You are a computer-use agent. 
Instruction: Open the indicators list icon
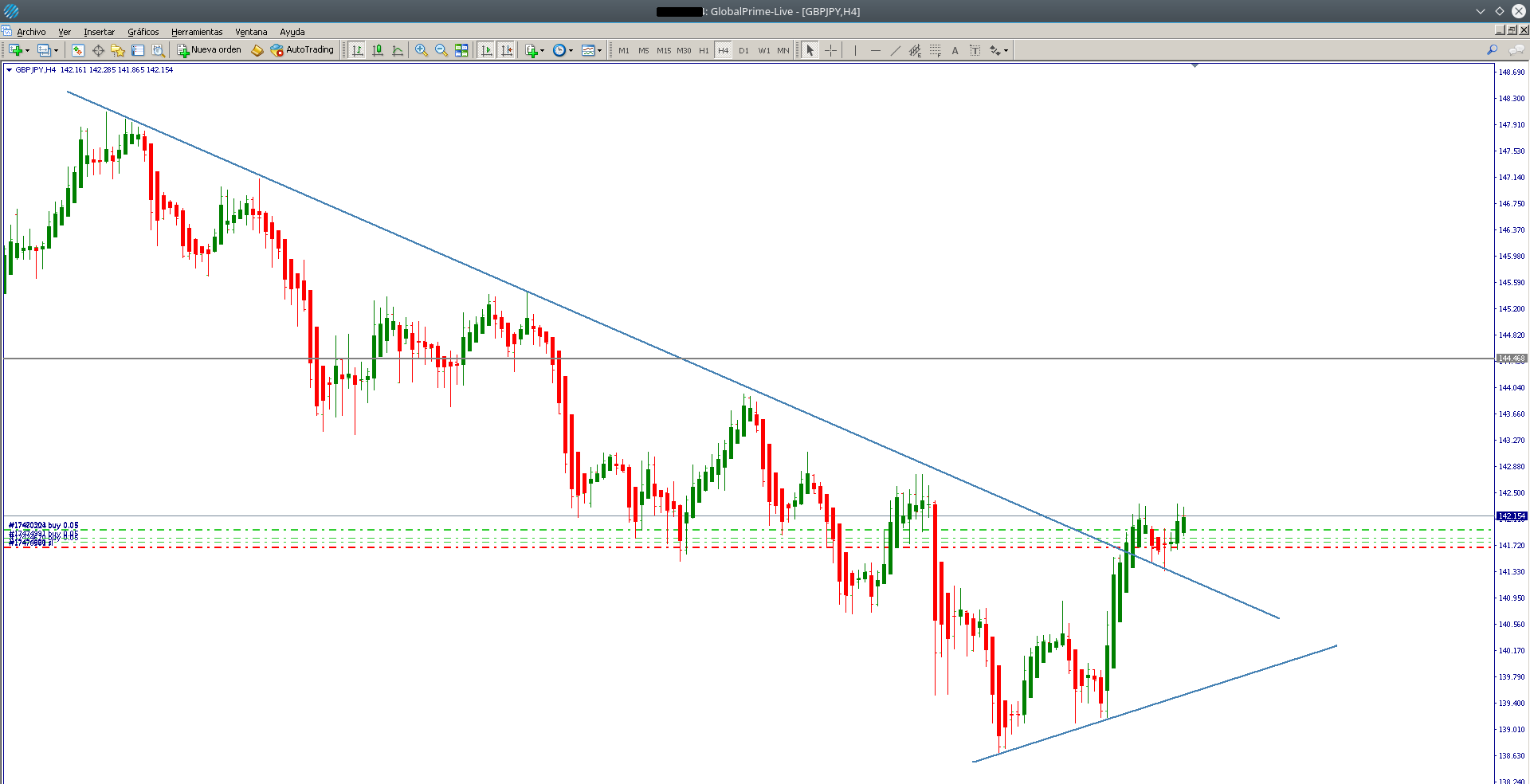(x=532, y=50)
